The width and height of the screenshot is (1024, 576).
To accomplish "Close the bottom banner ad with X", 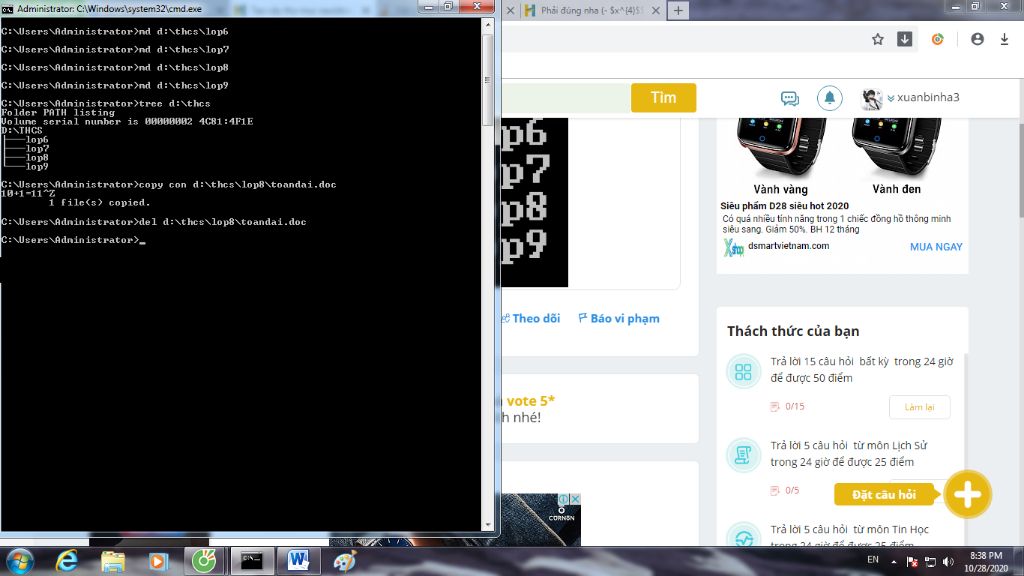I will click(575, 499).
